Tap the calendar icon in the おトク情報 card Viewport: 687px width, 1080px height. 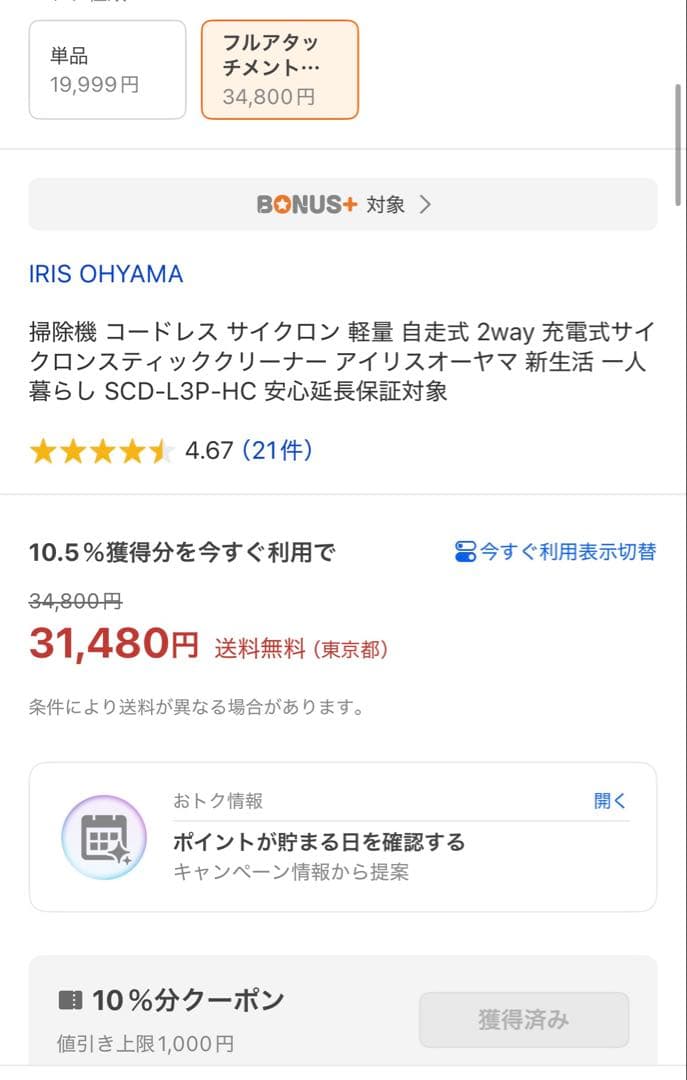pyautogui.click(x=103, y=836)
